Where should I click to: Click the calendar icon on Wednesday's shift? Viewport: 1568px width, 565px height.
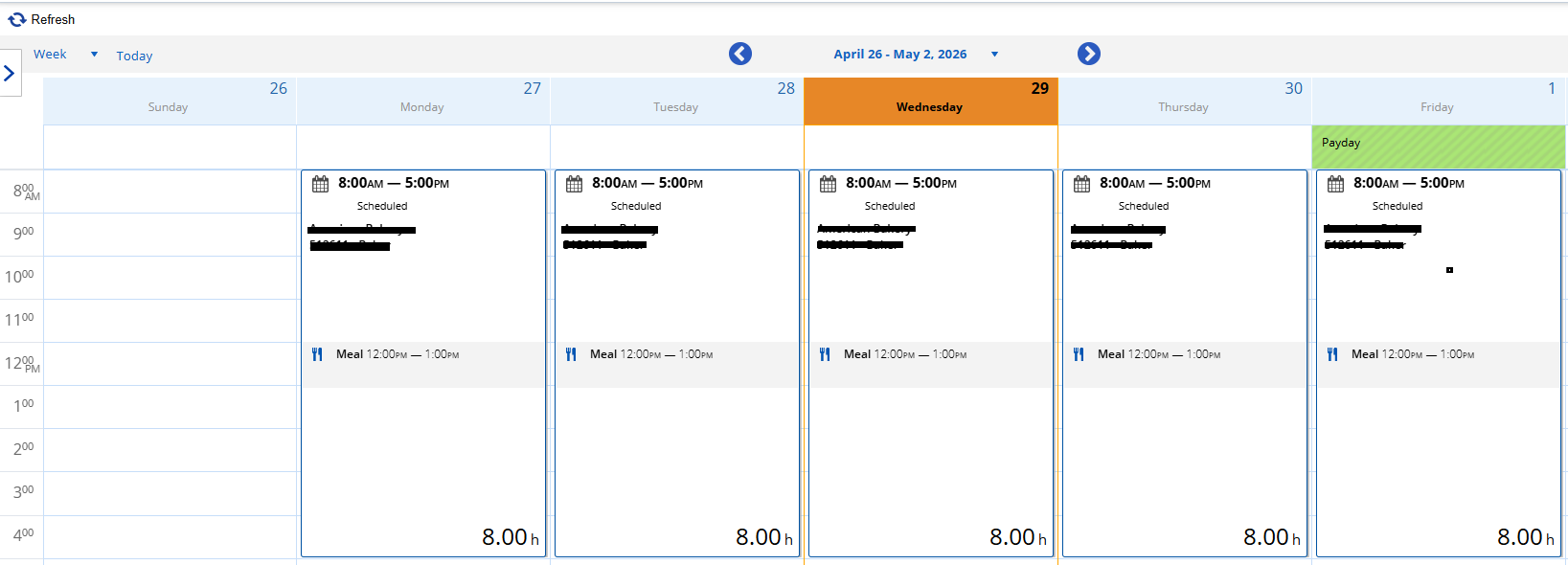[829, 184]
